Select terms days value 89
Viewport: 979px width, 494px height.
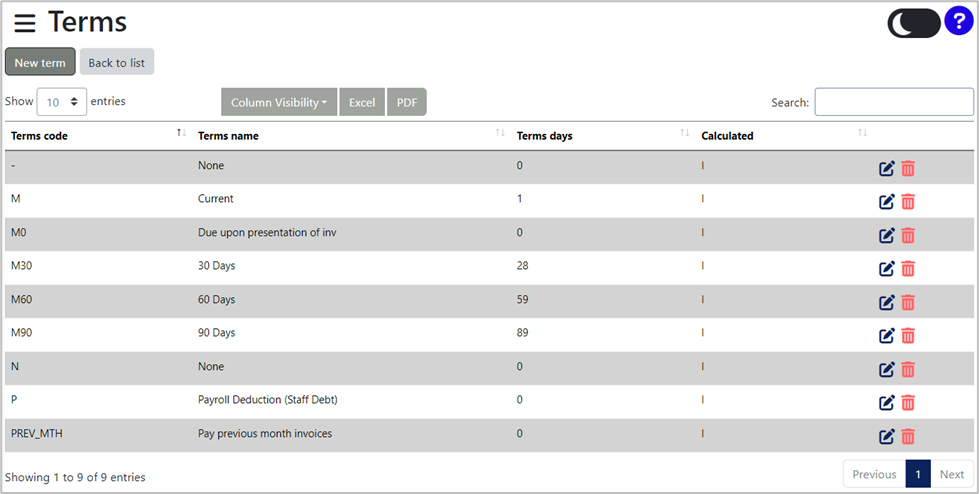click(523, 332)
